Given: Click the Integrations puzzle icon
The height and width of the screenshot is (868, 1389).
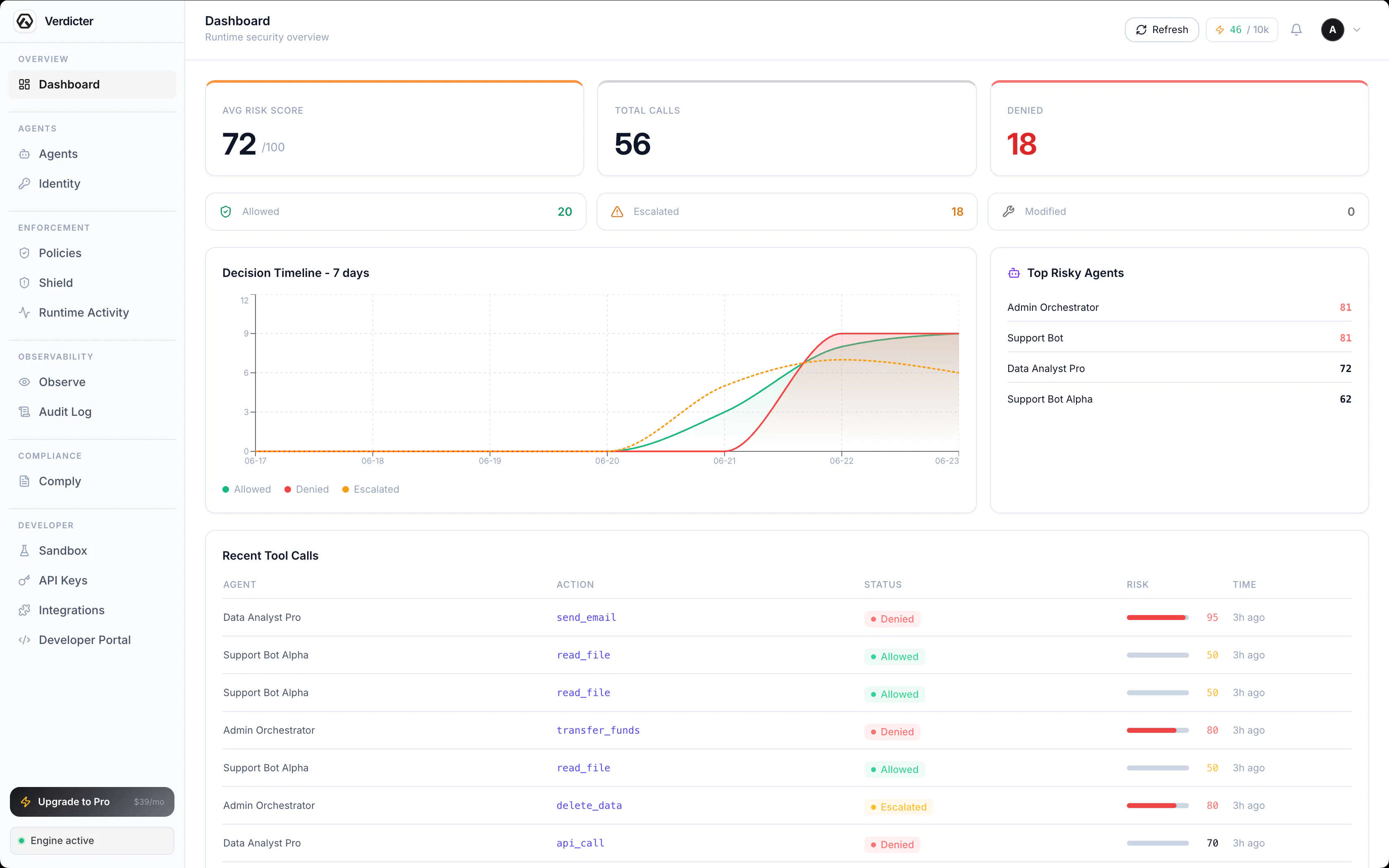Looking at the screenshot, I should (24, 610).
